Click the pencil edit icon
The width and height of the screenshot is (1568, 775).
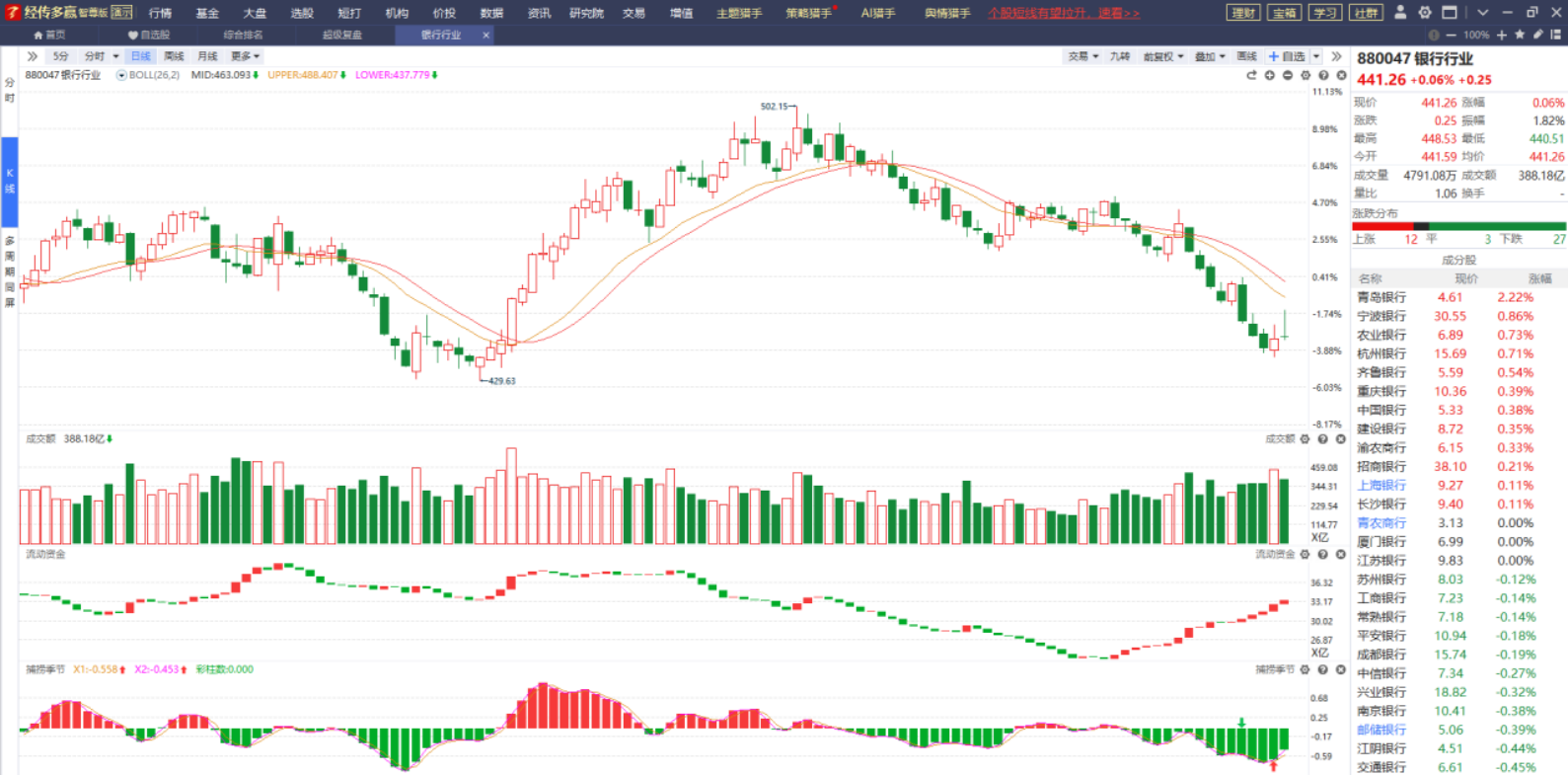click(1537, 35)
